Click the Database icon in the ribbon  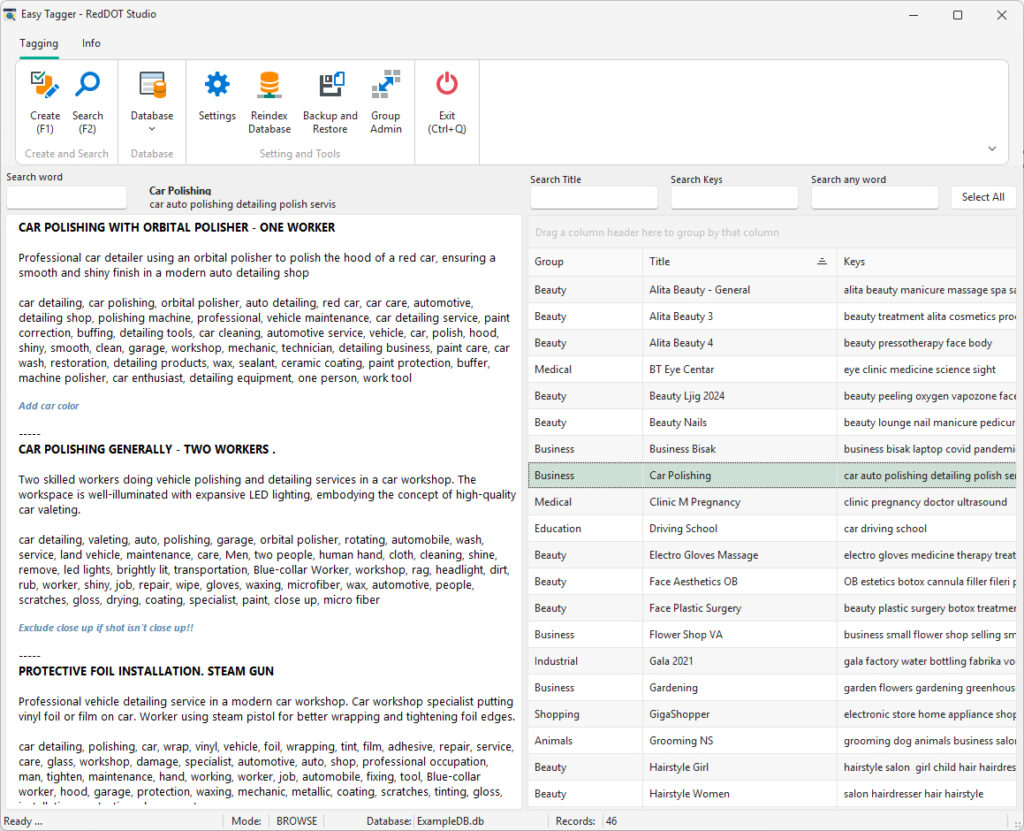[151, 84]
